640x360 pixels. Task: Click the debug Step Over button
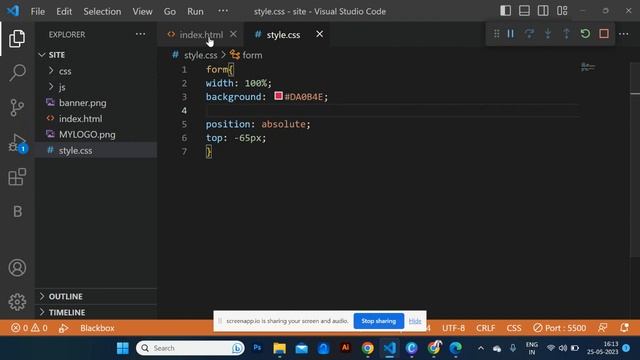[x=529, y=34]
